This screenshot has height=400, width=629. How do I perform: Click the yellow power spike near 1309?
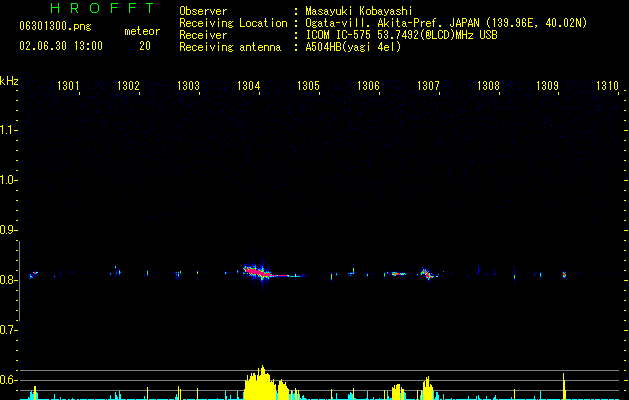tap(564, 386)
